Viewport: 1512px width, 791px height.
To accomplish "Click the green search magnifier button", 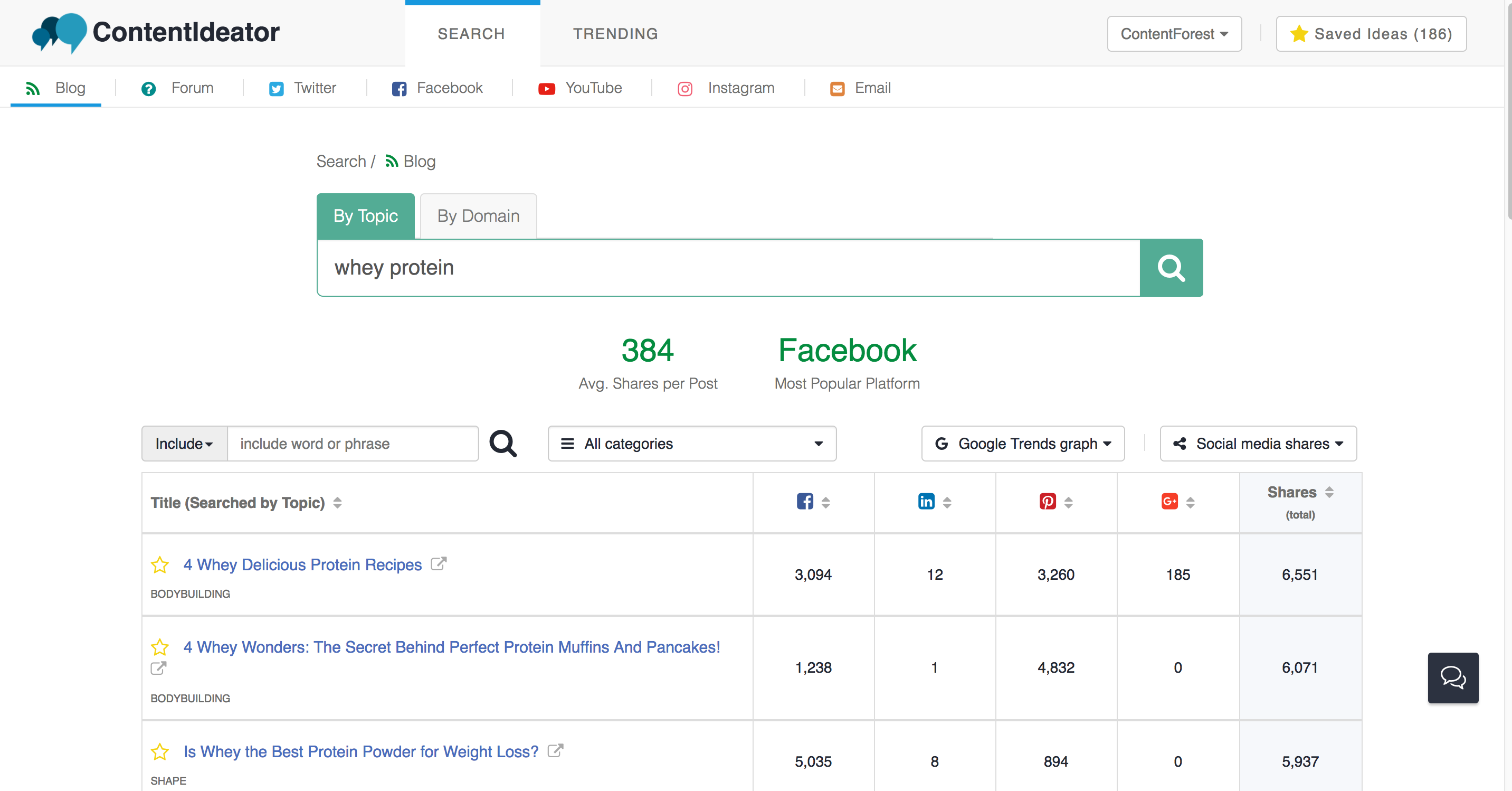I will pos(1171,268).
